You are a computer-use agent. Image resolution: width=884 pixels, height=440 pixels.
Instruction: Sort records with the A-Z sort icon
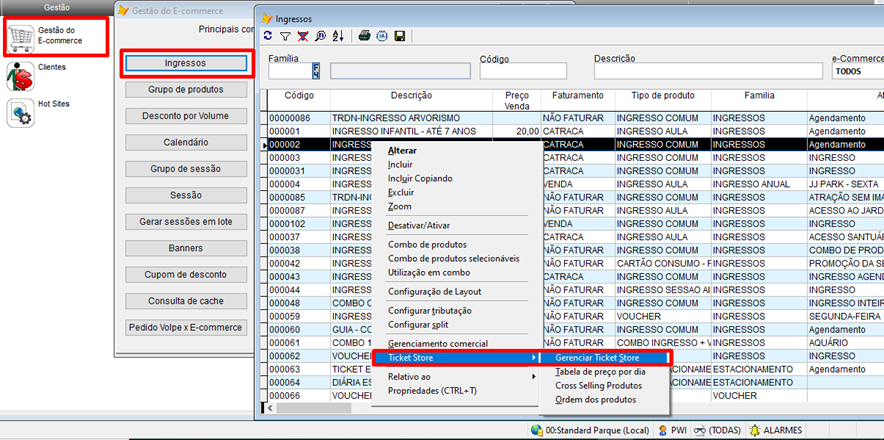(x=337, y=36)
